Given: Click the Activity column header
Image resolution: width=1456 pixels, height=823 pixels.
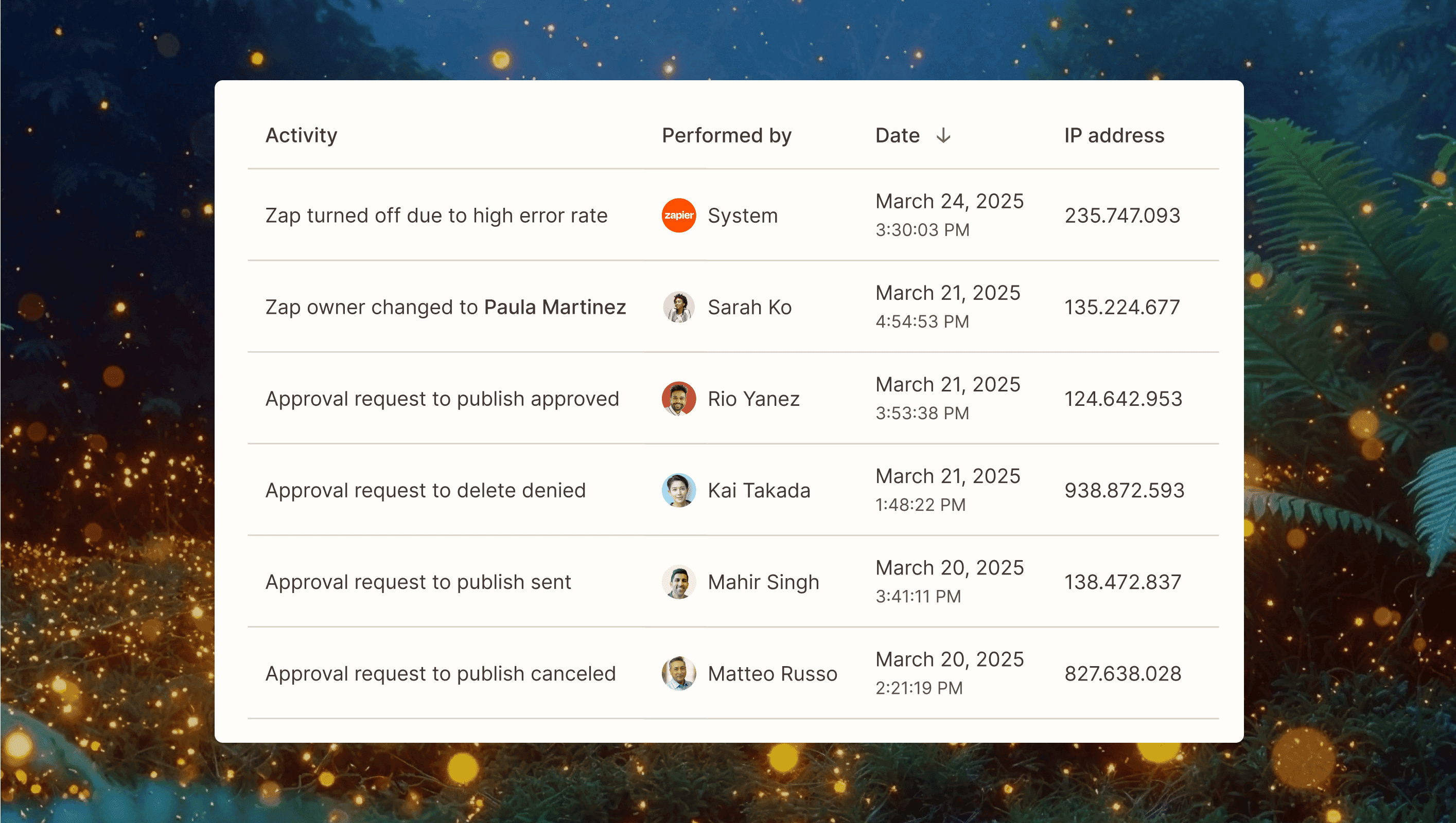Looking at the screenshot, I should (302, 136).
